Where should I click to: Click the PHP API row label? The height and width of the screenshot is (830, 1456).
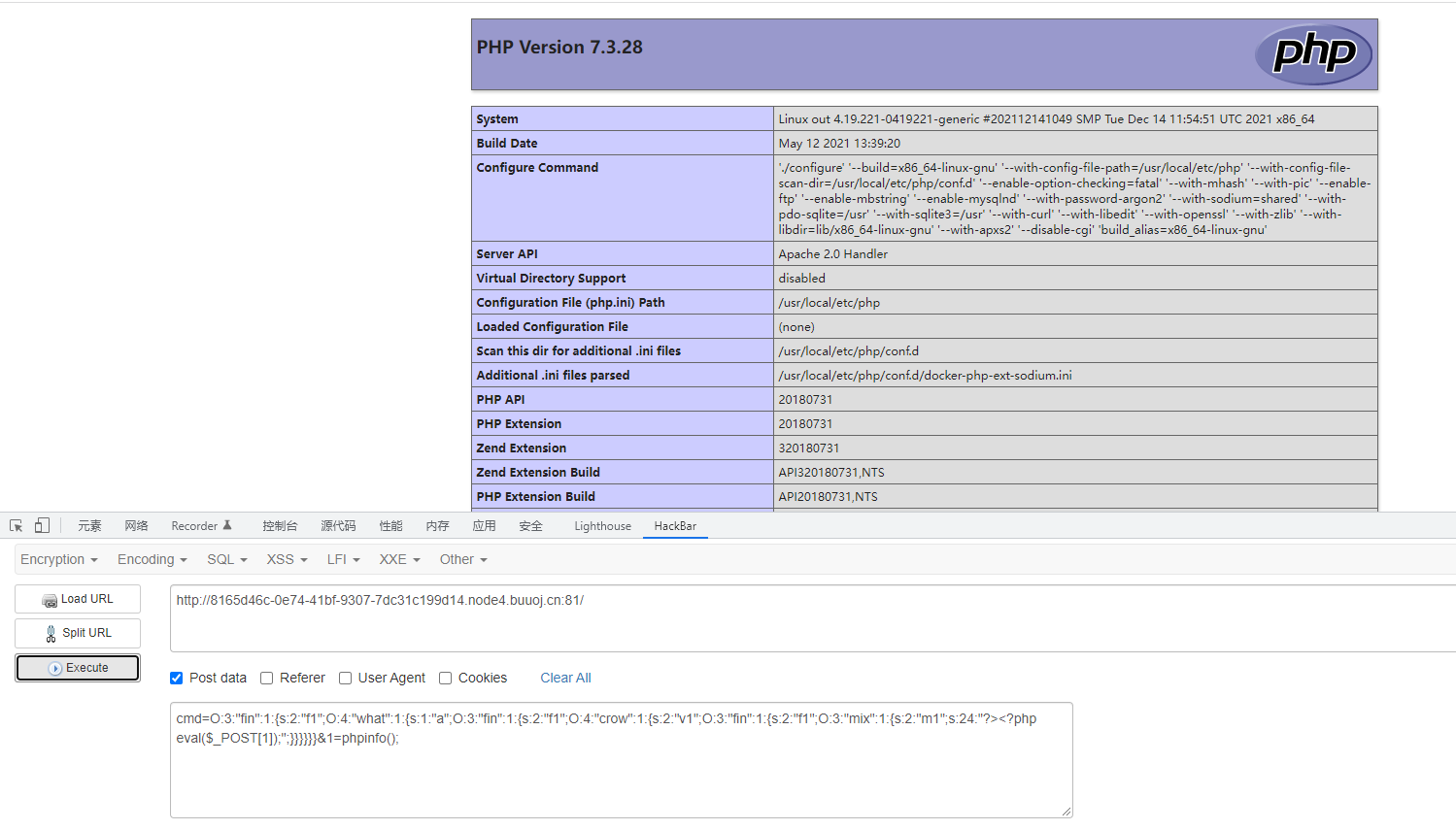click(500, 399)
